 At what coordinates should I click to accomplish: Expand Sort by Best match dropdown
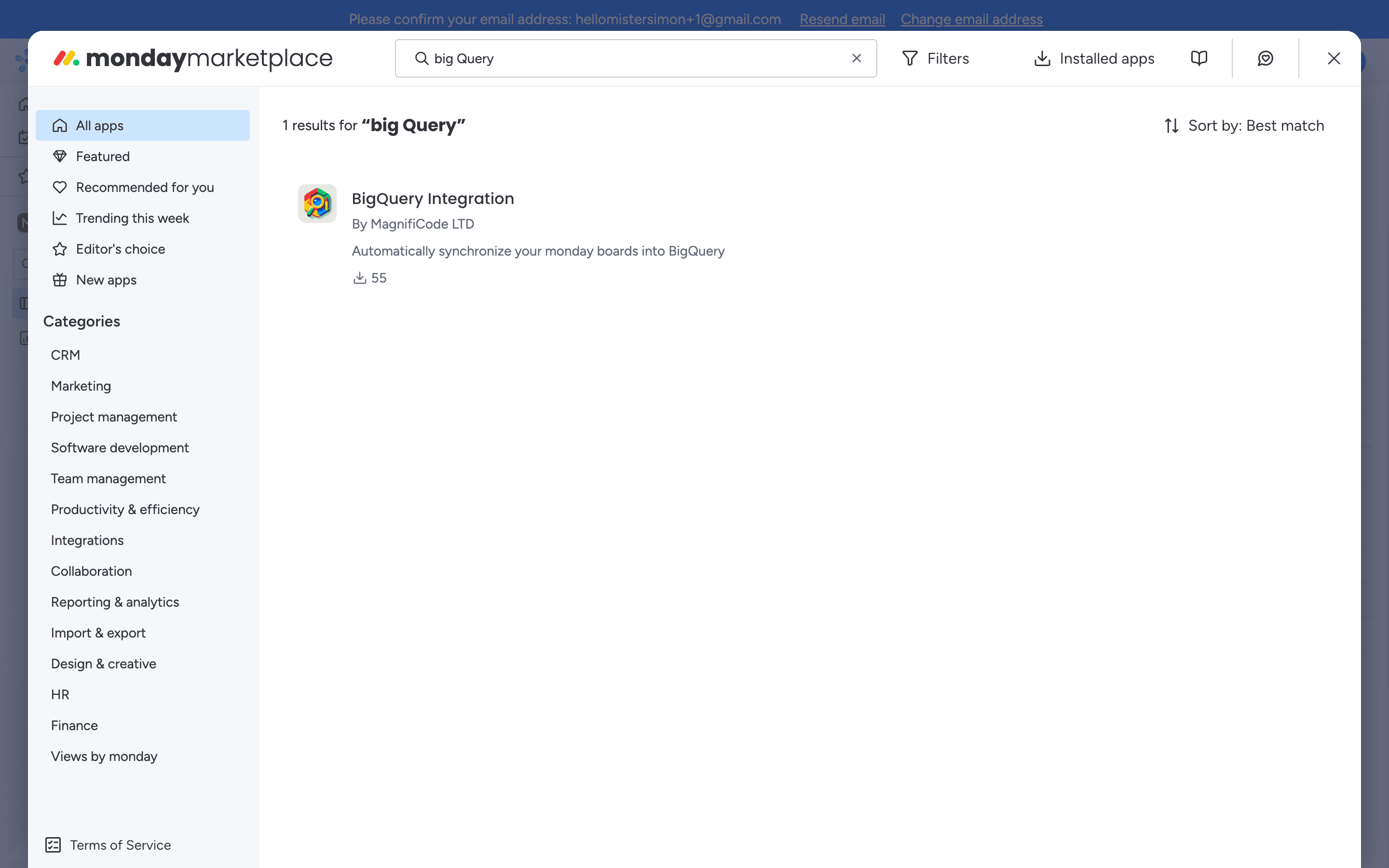(x=1244, y=126)
